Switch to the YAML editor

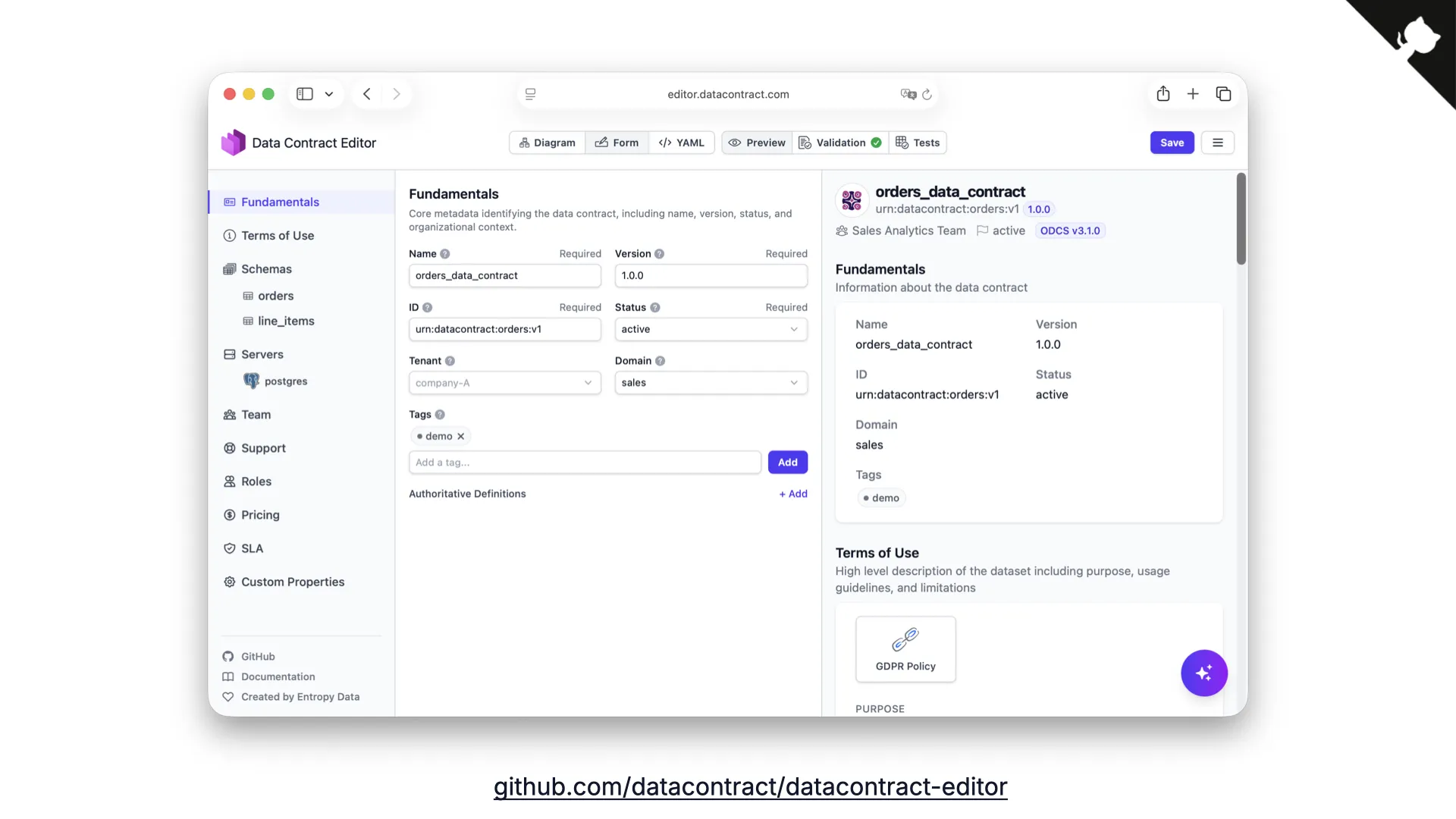[682, 143]
